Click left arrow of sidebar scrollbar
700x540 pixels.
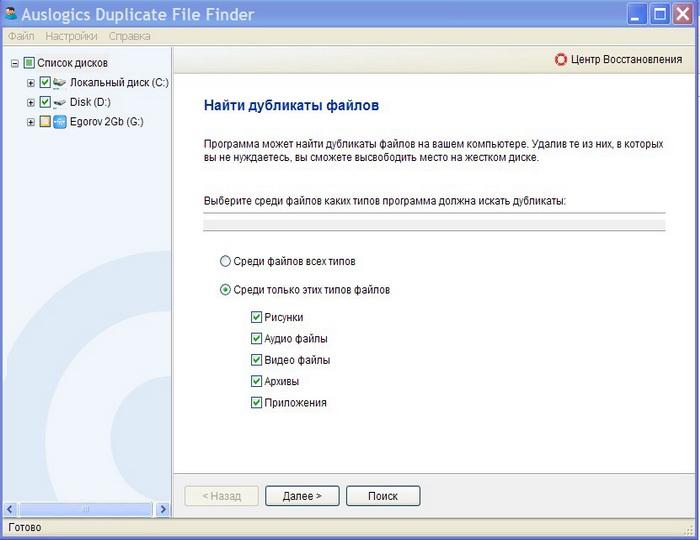(10, 509)
